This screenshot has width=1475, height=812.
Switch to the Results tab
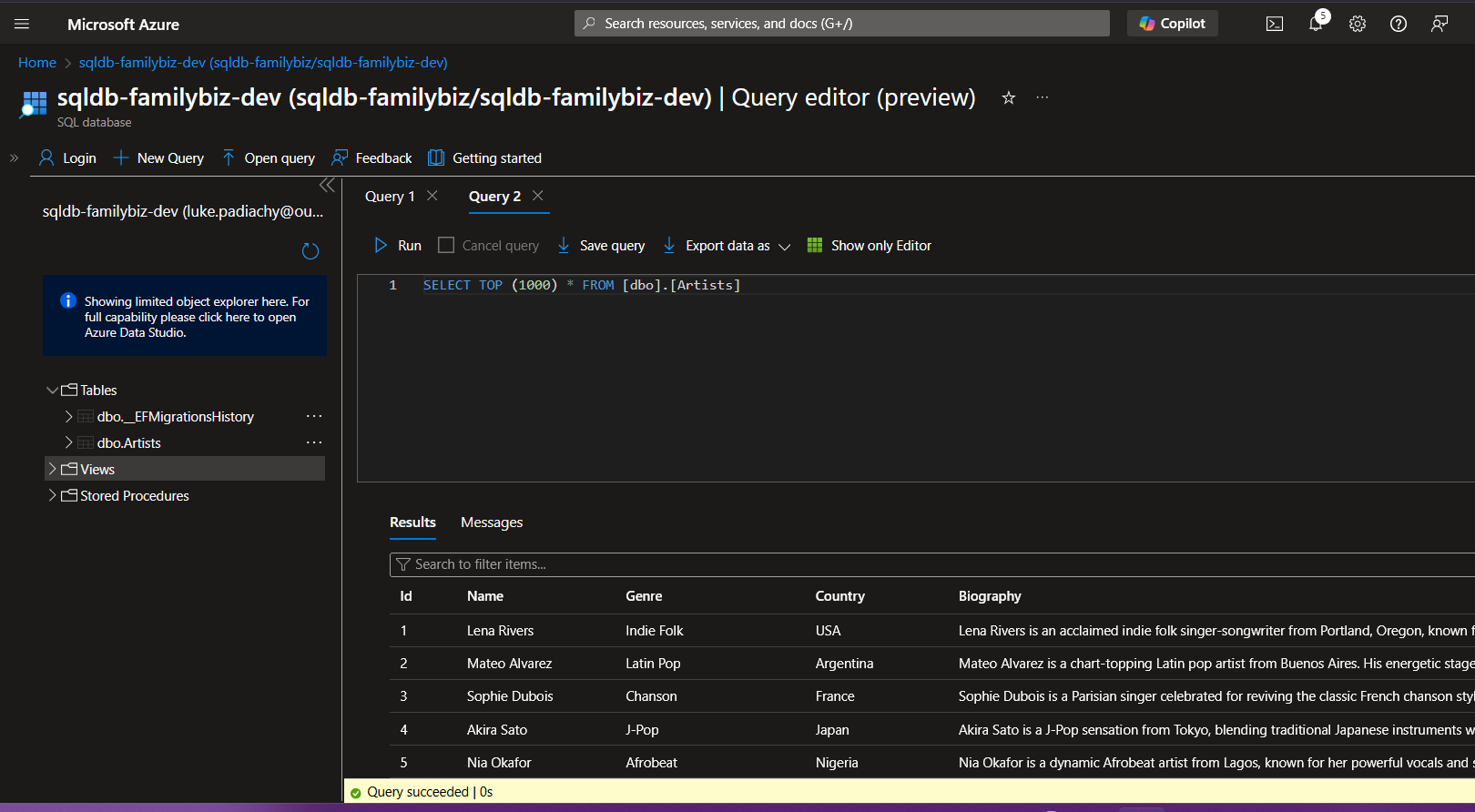click(412, 523)
